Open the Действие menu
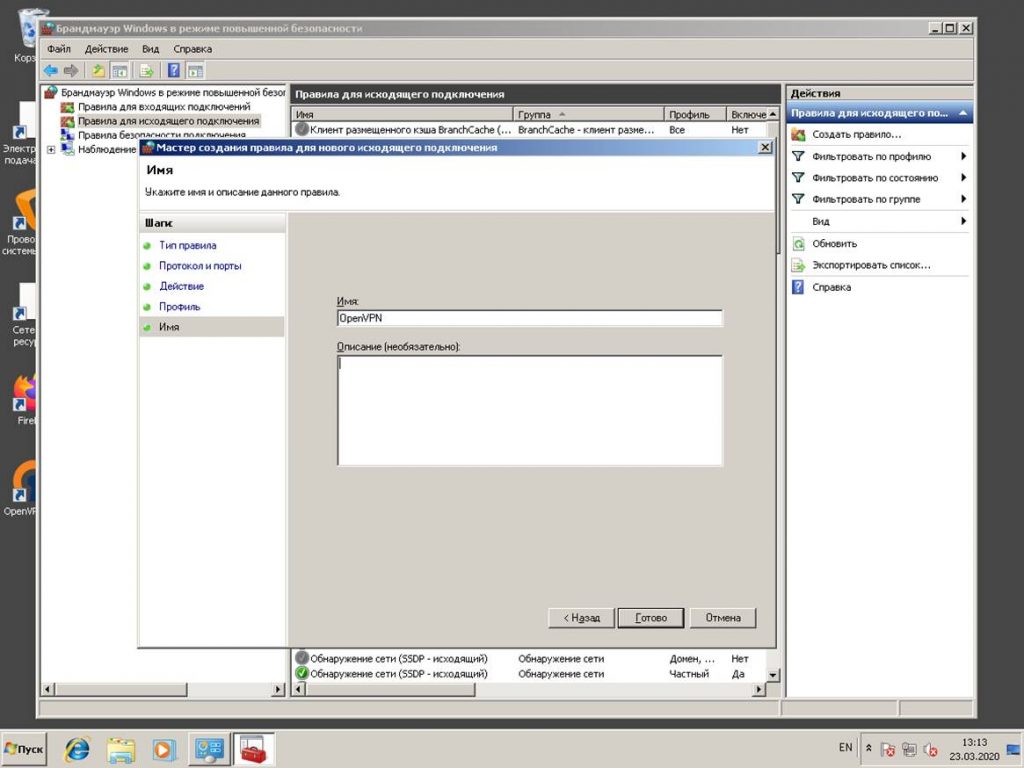Viewport: 1024px width, 768px height. coord(106,49)
